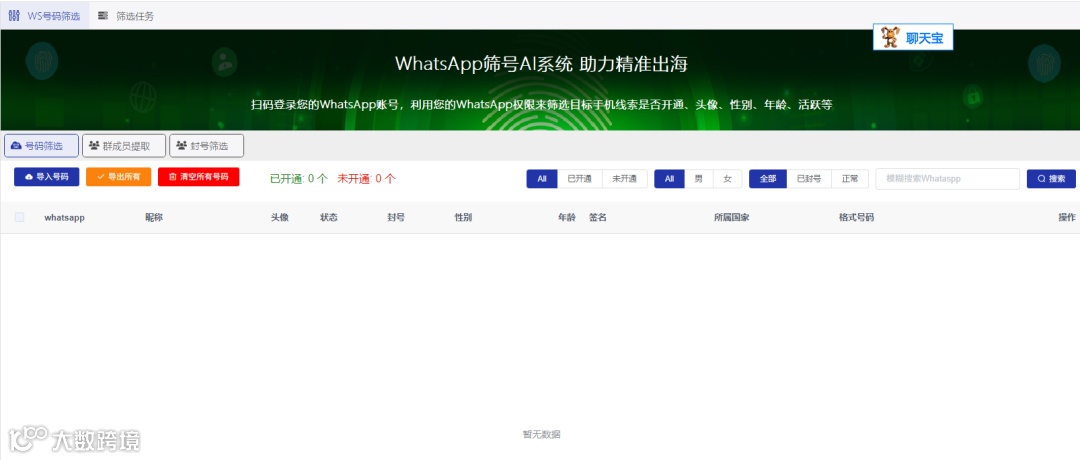This screenshot has height=460, width=1080.
Task: Click the 性别 column header
Action: click(463, 218)
